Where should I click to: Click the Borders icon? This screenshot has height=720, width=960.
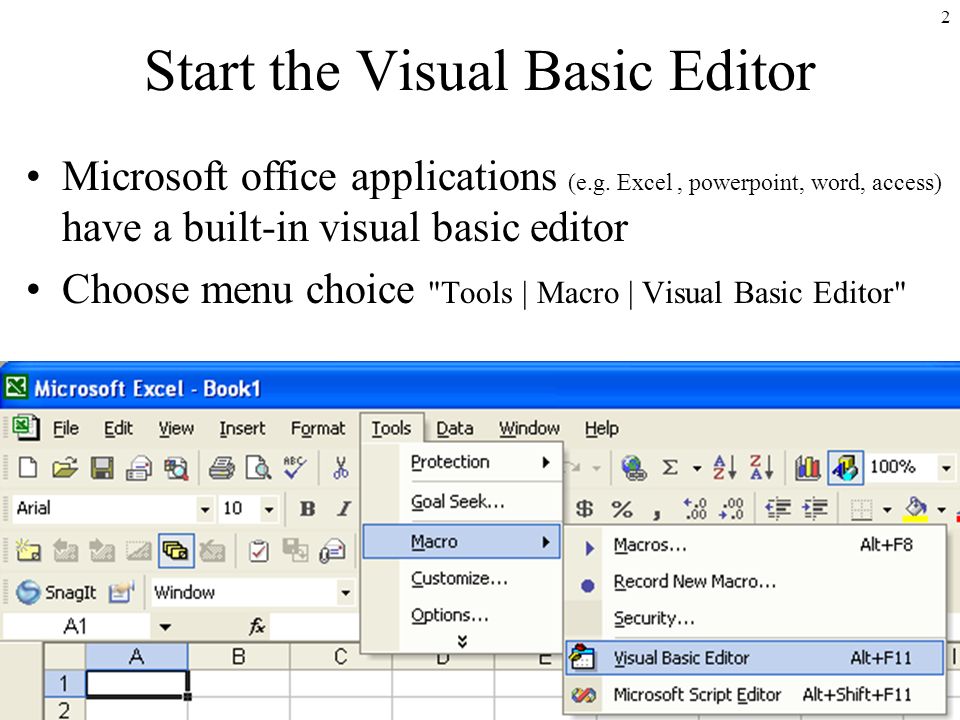pos(861,509)
